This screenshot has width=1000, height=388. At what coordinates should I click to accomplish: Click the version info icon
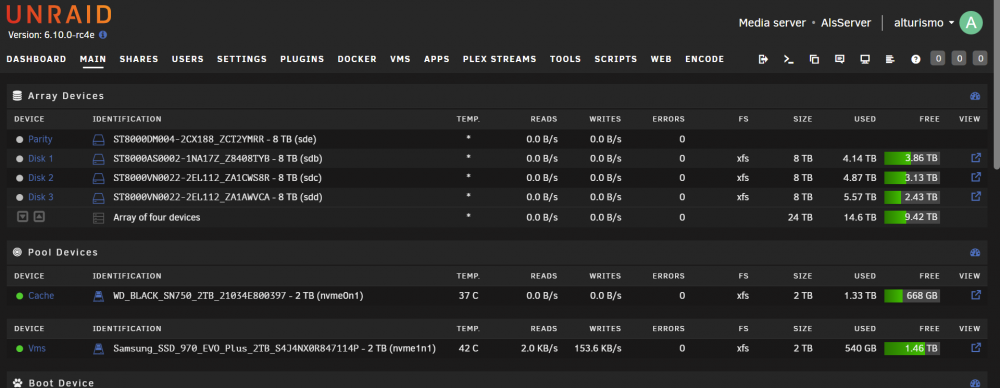(x=103, y=35)
